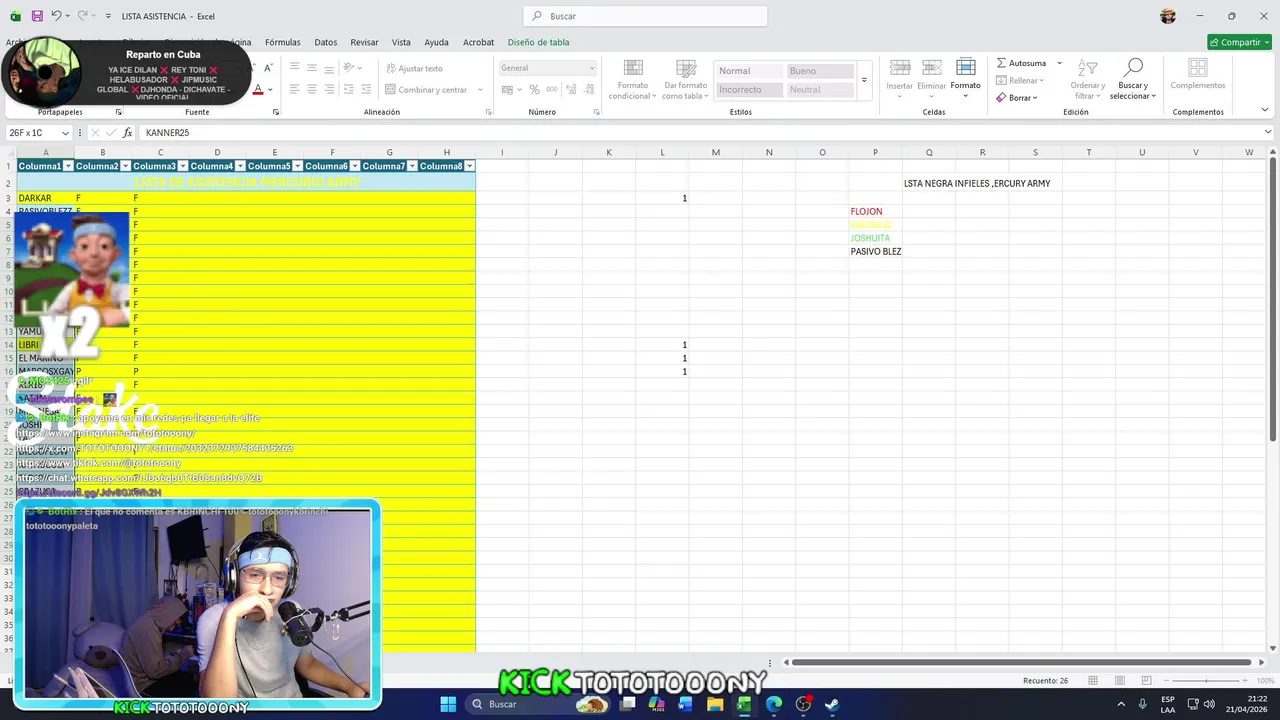The width and height of the screenshot is (1280, 720).
Task: Click the Buscar box in title bar
Action: point(645,16)
